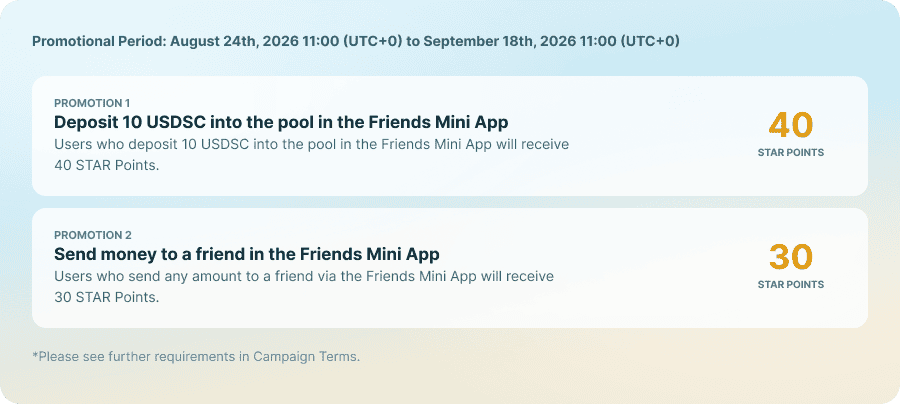Click the Promotion 1 card background
The height and width of the screenshot is (404, 900).
point(449,136)
